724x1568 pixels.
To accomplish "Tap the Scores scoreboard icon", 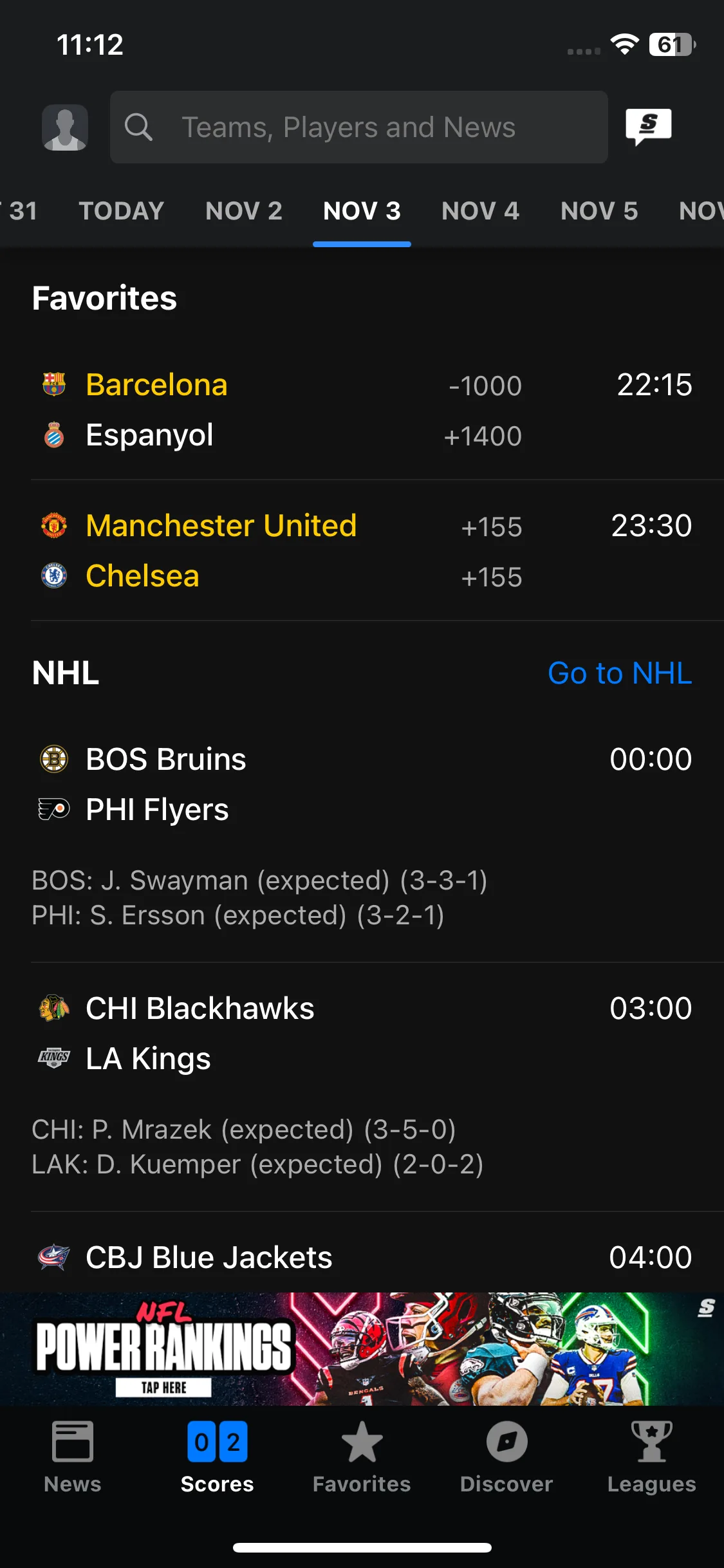I will point(218,1442).
